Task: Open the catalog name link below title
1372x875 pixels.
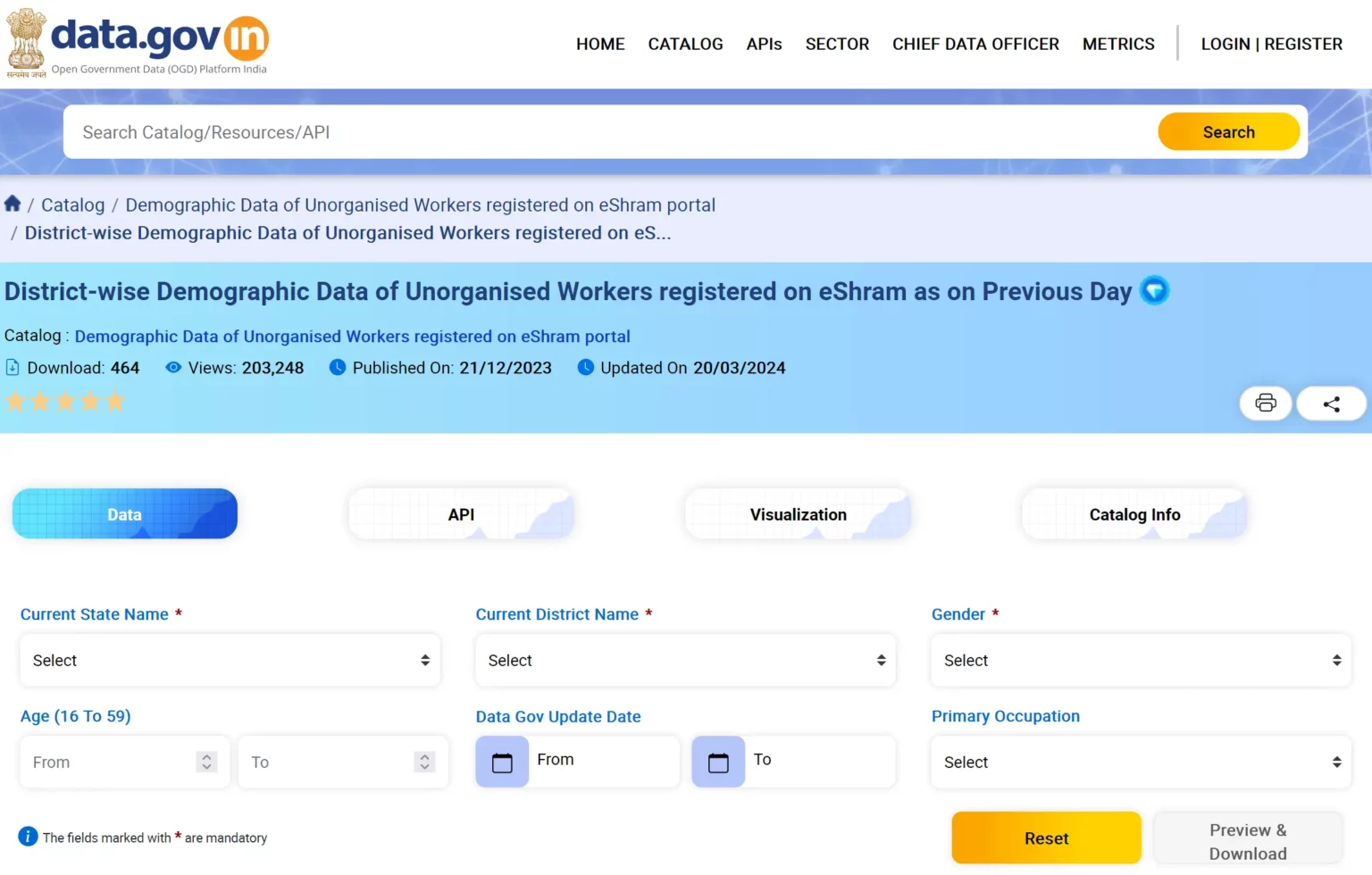Action: coord(352,337)
